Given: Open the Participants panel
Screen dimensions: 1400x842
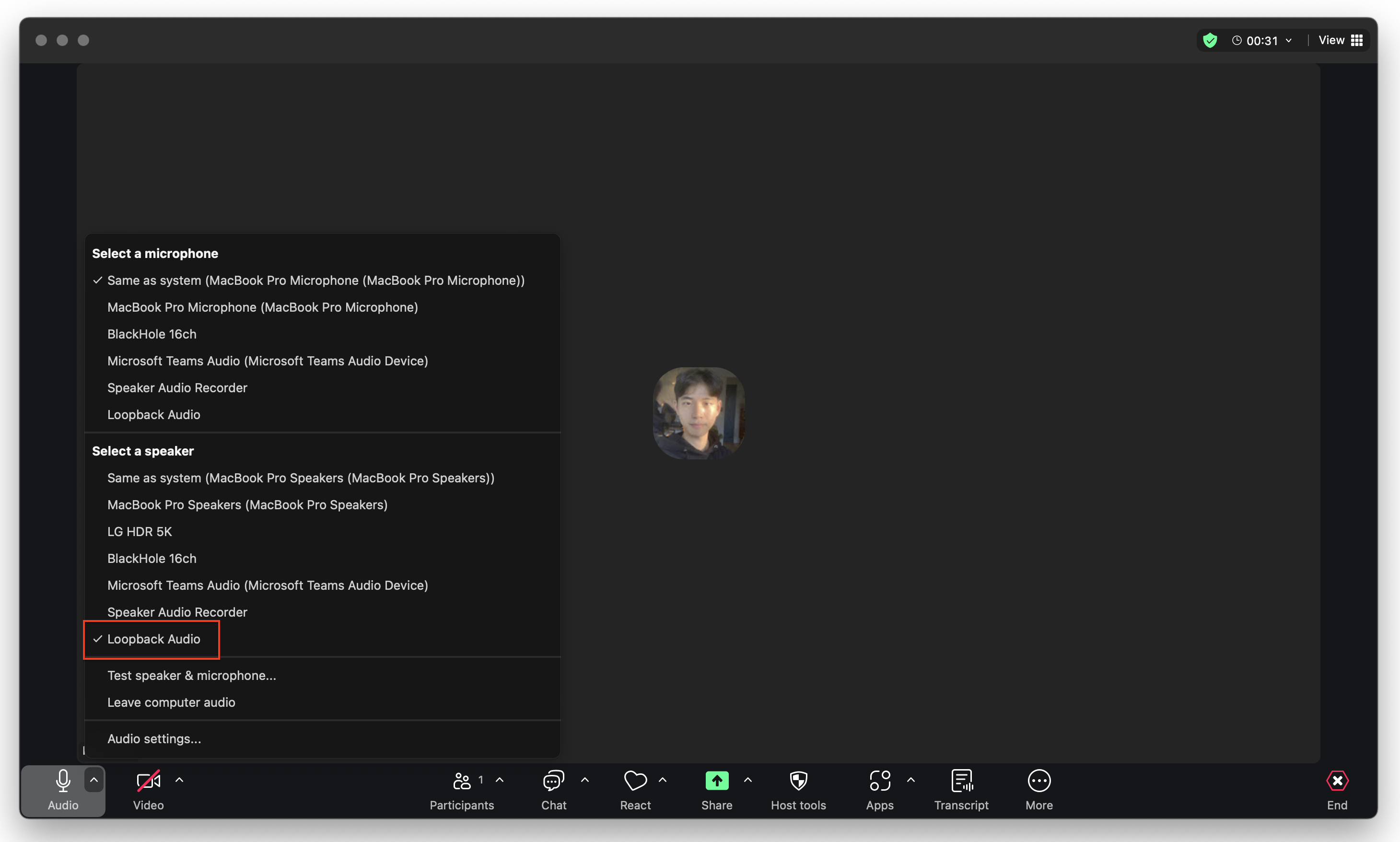Looking at the screenshot, I should 461,781.
